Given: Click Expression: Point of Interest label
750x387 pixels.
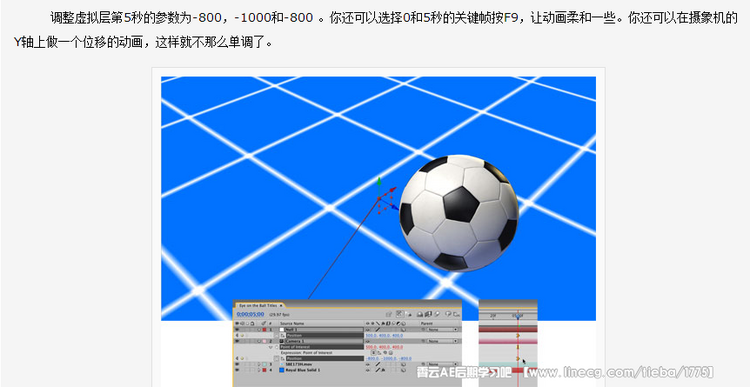Looking at the screenshot, I should point(307,353).
